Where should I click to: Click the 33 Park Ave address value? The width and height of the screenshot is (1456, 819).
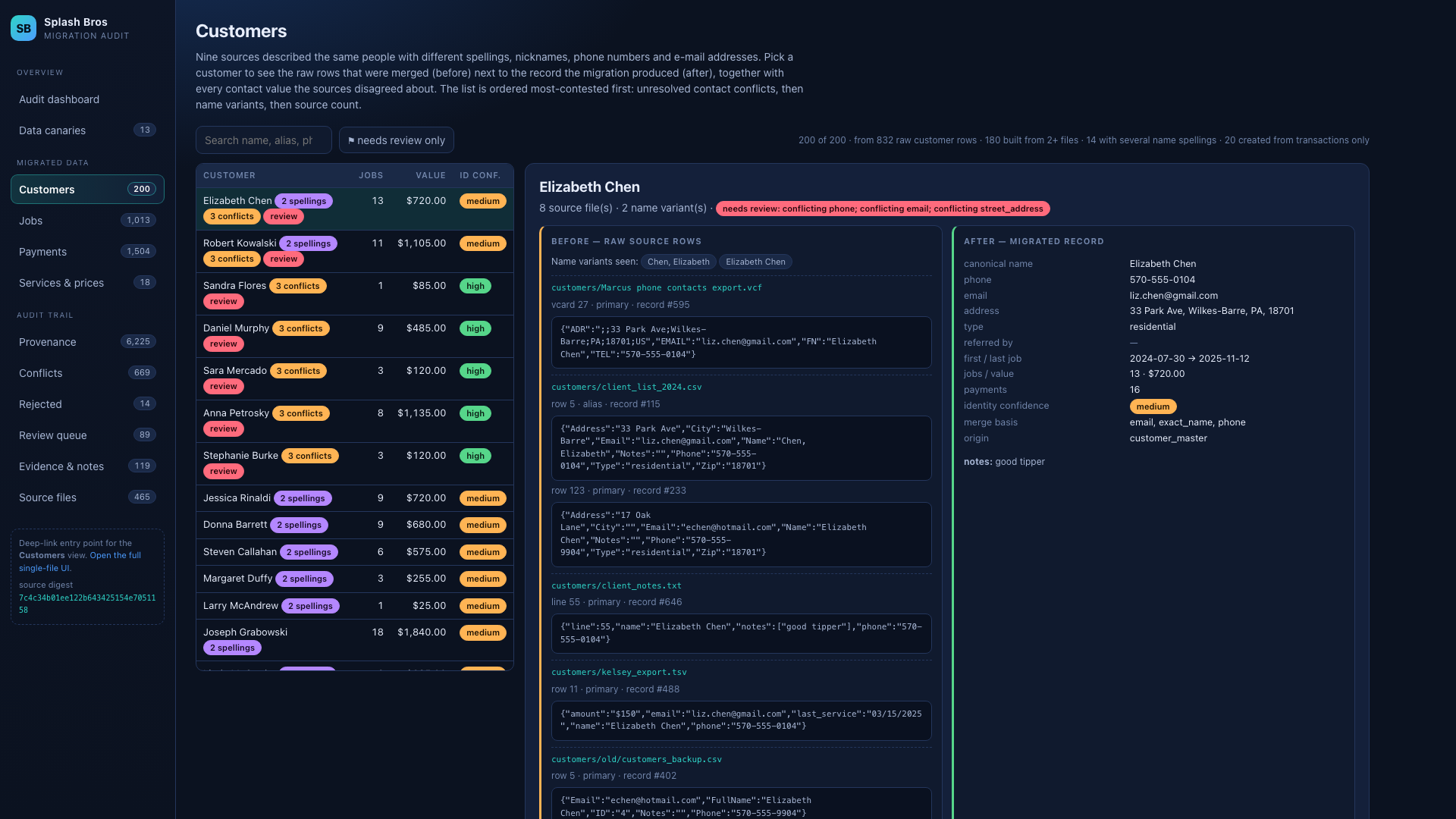tap(1212, 311)
